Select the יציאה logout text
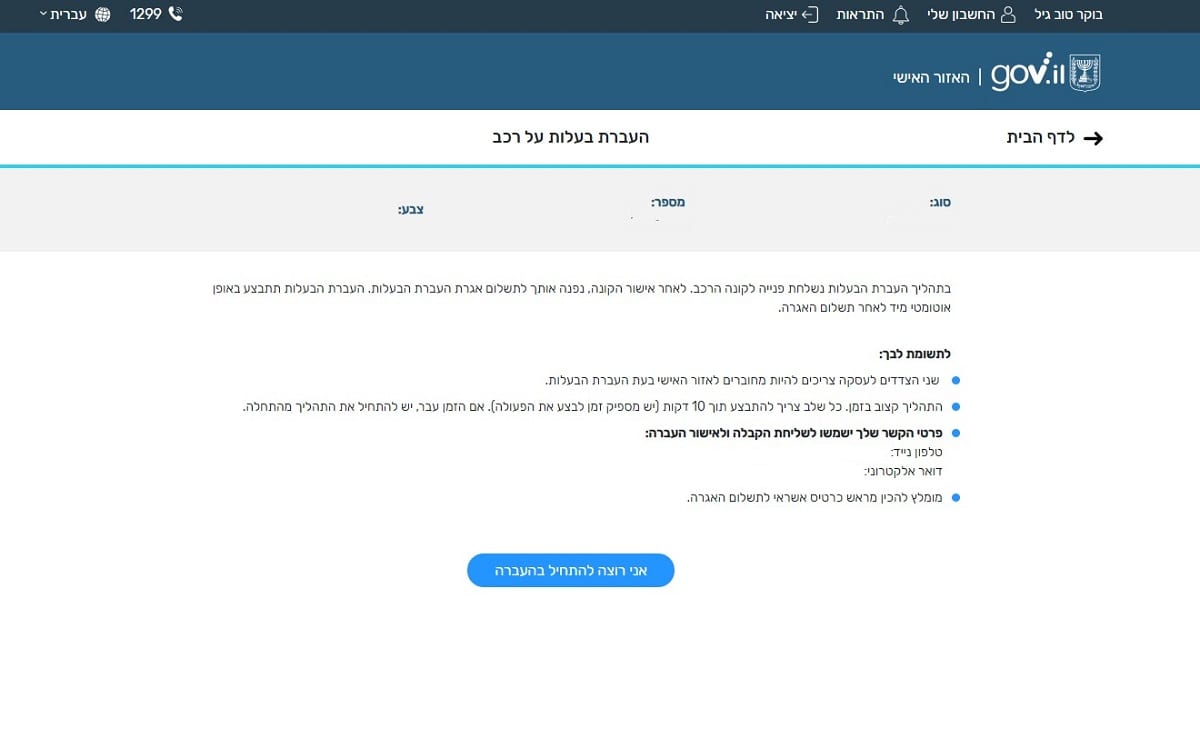 781,15
